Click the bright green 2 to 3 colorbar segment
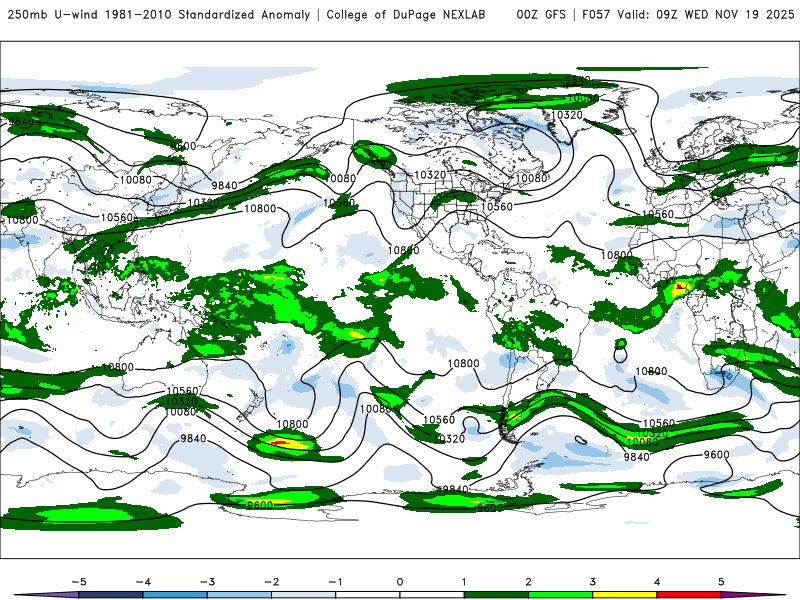Image resolution: width=800 pixels, height=600 pixels. (560, 595)
